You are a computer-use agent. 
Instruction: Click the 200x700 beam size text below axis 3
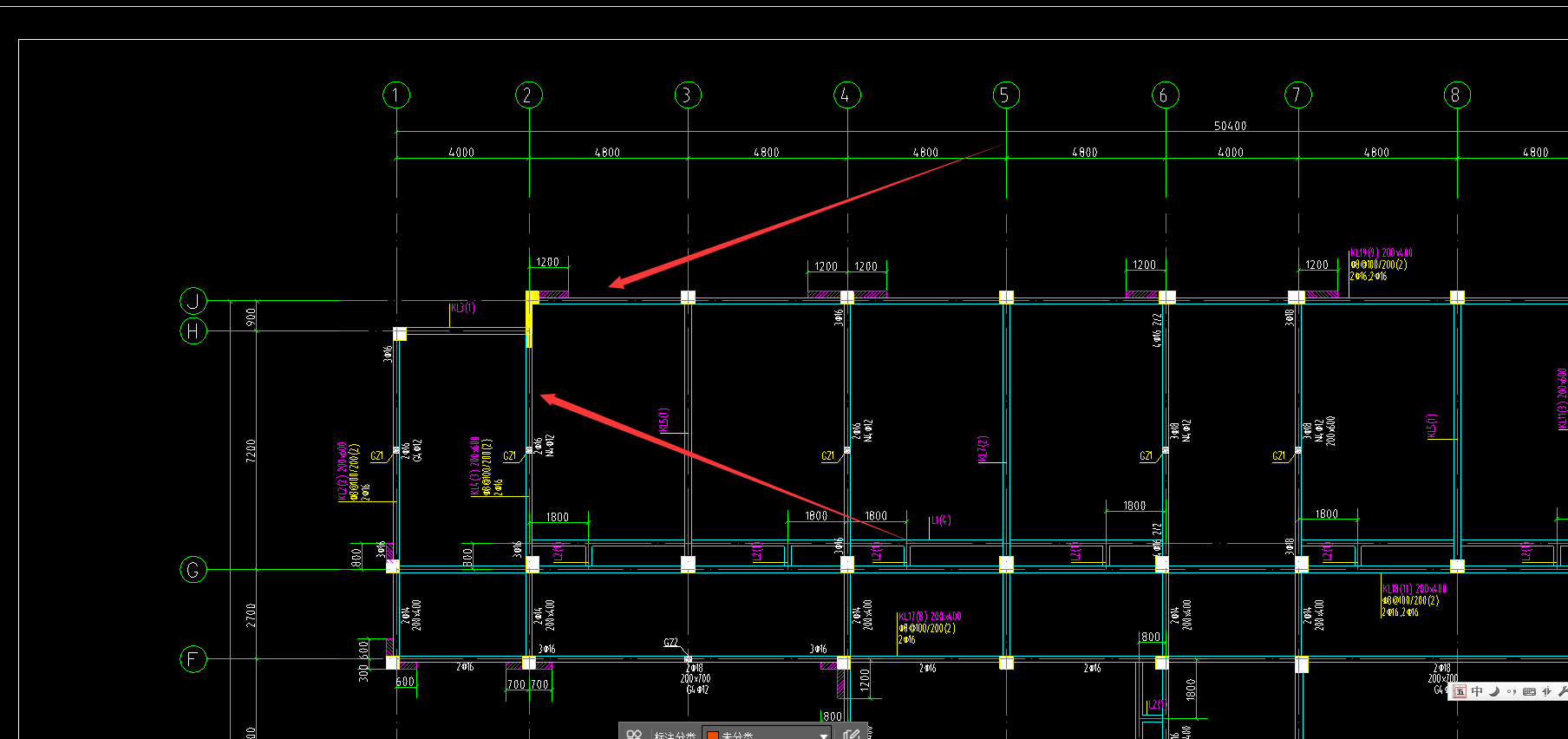point(696,679)
